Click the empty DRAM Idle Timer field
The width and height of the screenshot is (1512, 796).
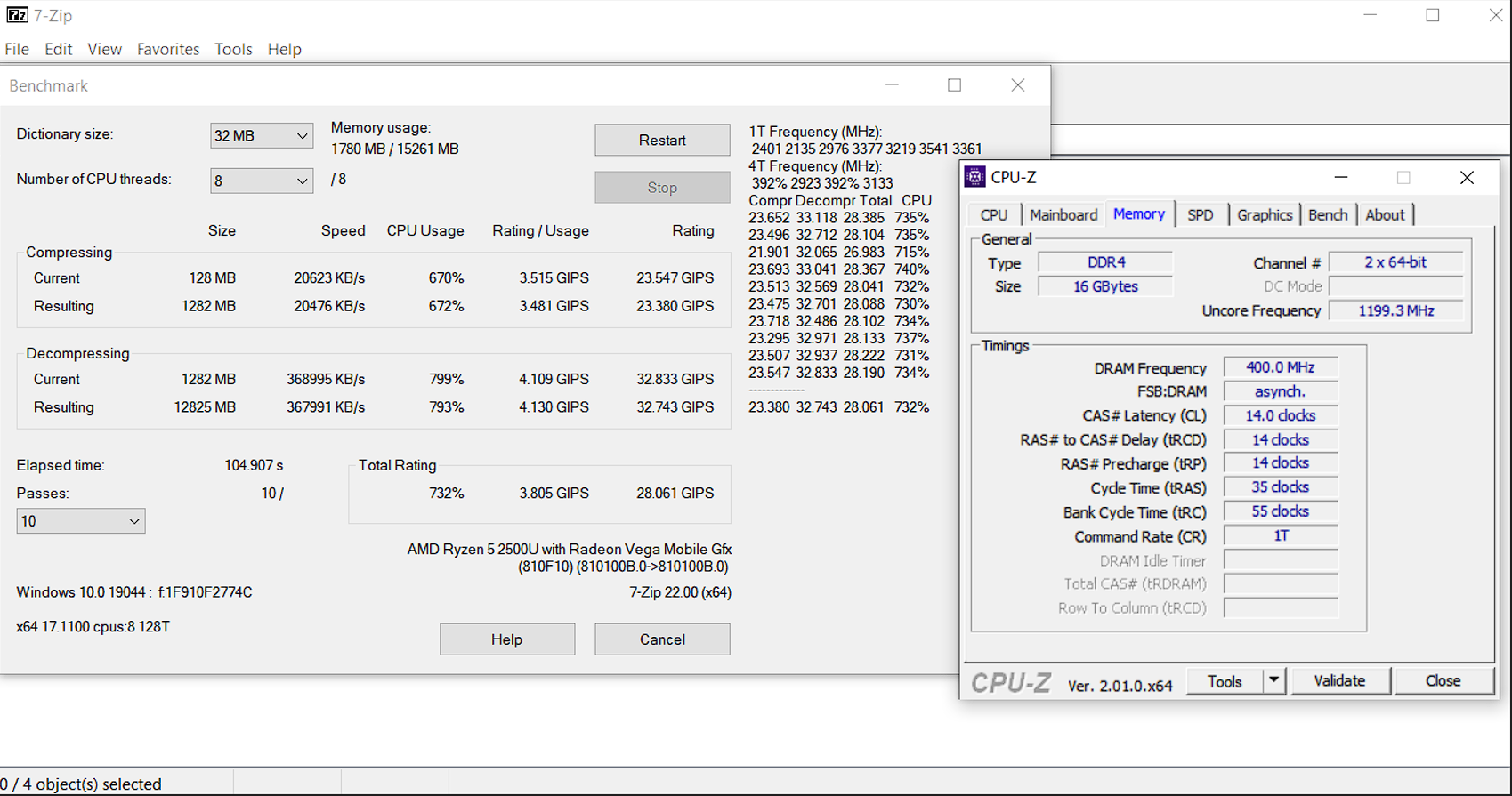[x=1281, y=560]
